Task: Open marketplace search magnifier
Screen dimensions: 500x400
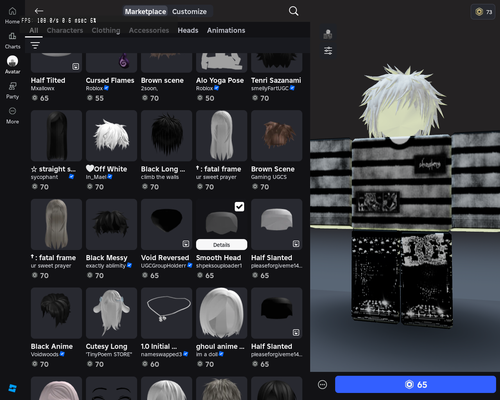Action: [x=293, y=11]
